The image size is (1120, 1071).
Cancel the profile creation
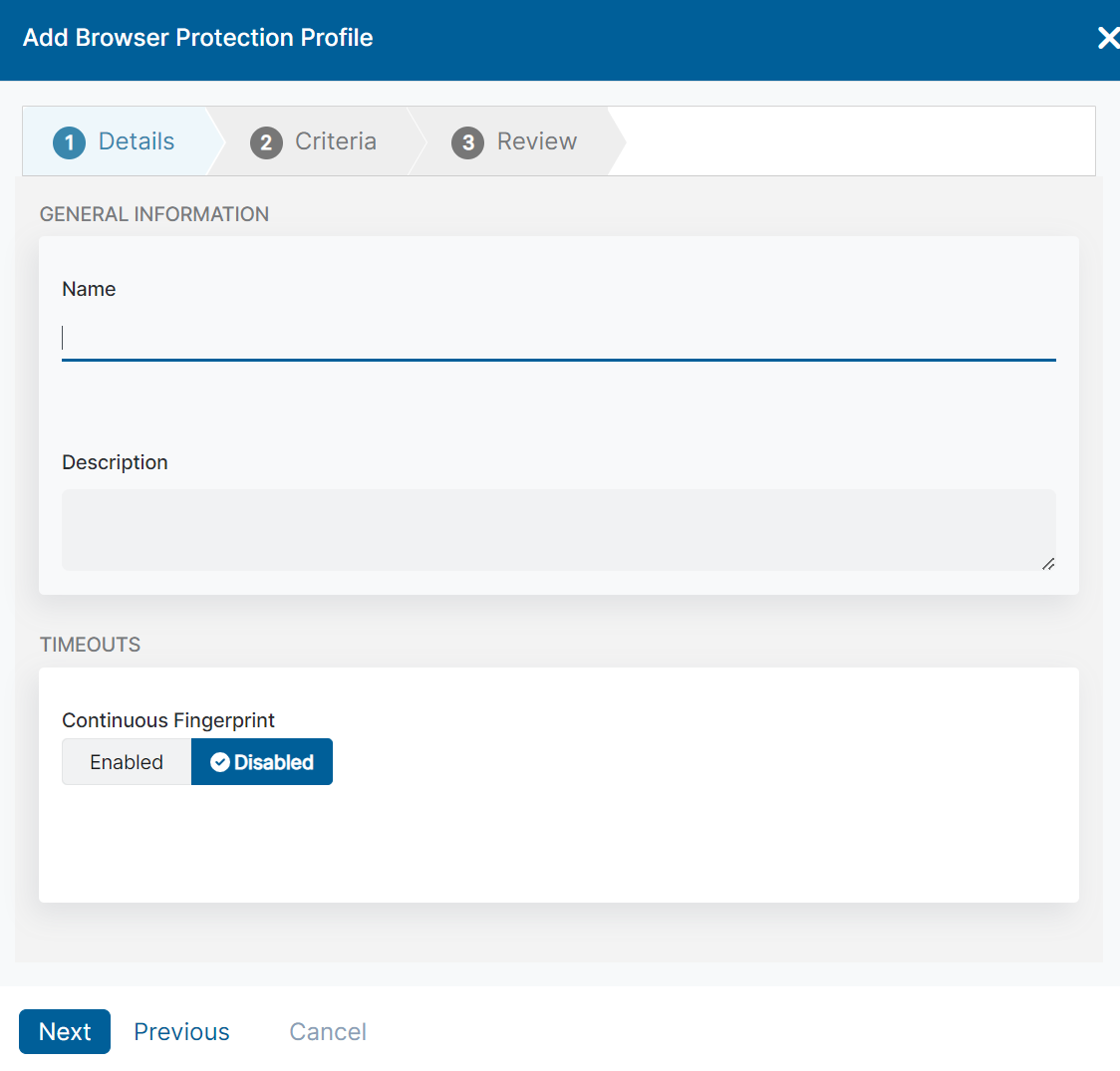pos(328,1031)
